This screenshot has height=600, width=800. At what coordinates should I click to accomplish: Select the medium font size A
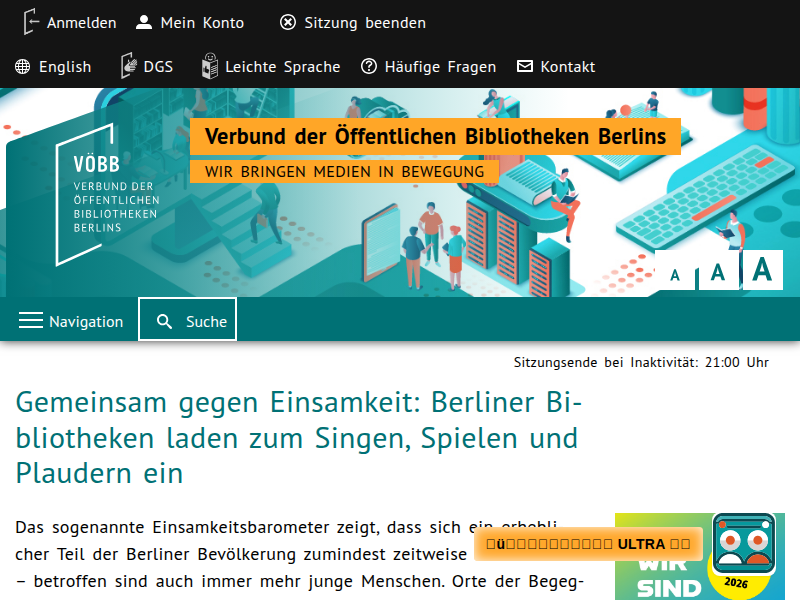point(718,272)
